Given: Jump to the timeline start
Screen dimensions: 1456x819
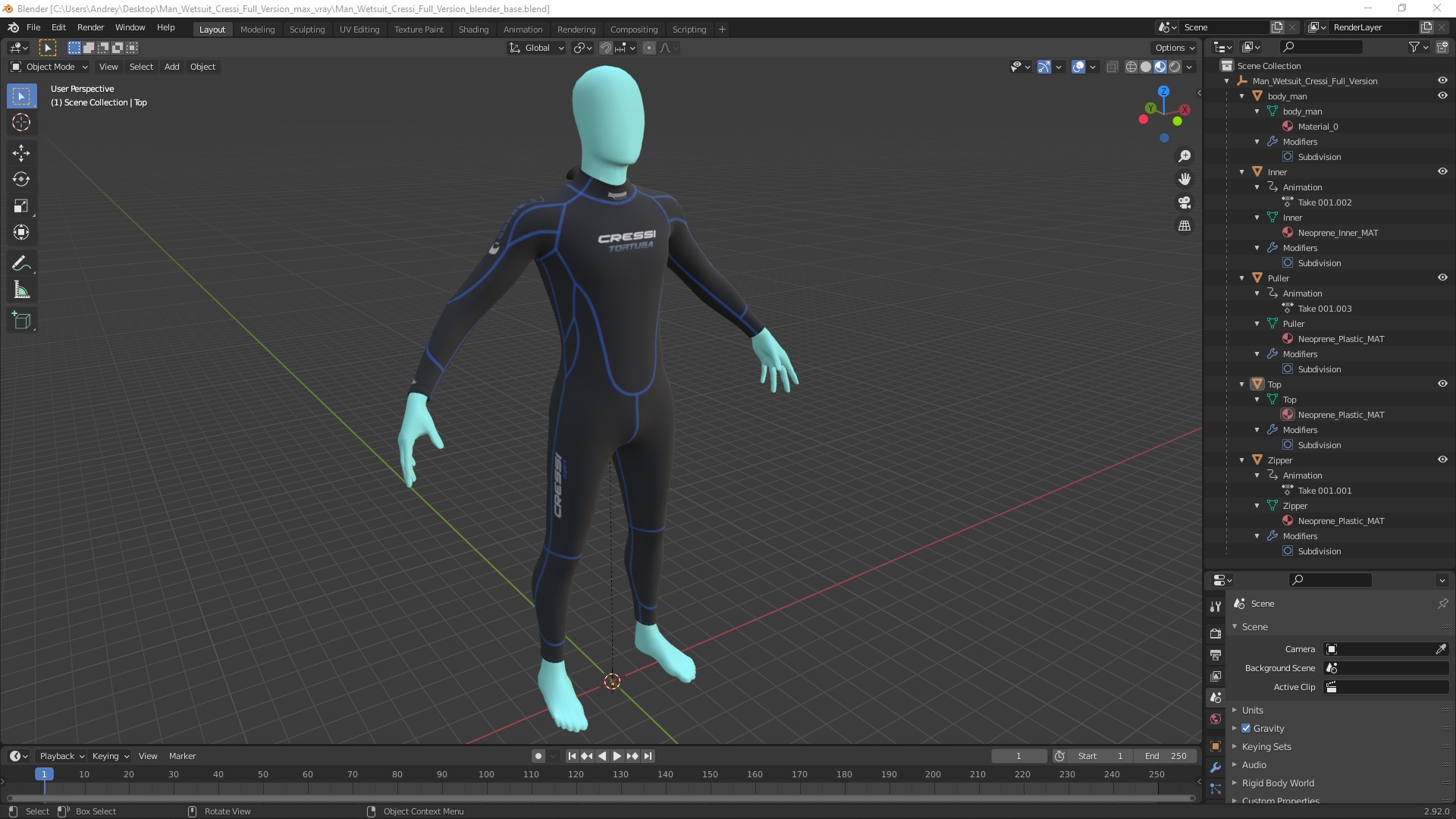Looking at the screenshot, I should (572, 756).
